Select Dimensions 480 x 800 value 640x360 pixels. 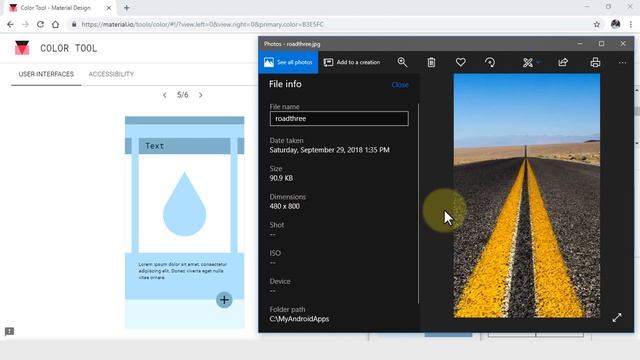tap(284, 206)
